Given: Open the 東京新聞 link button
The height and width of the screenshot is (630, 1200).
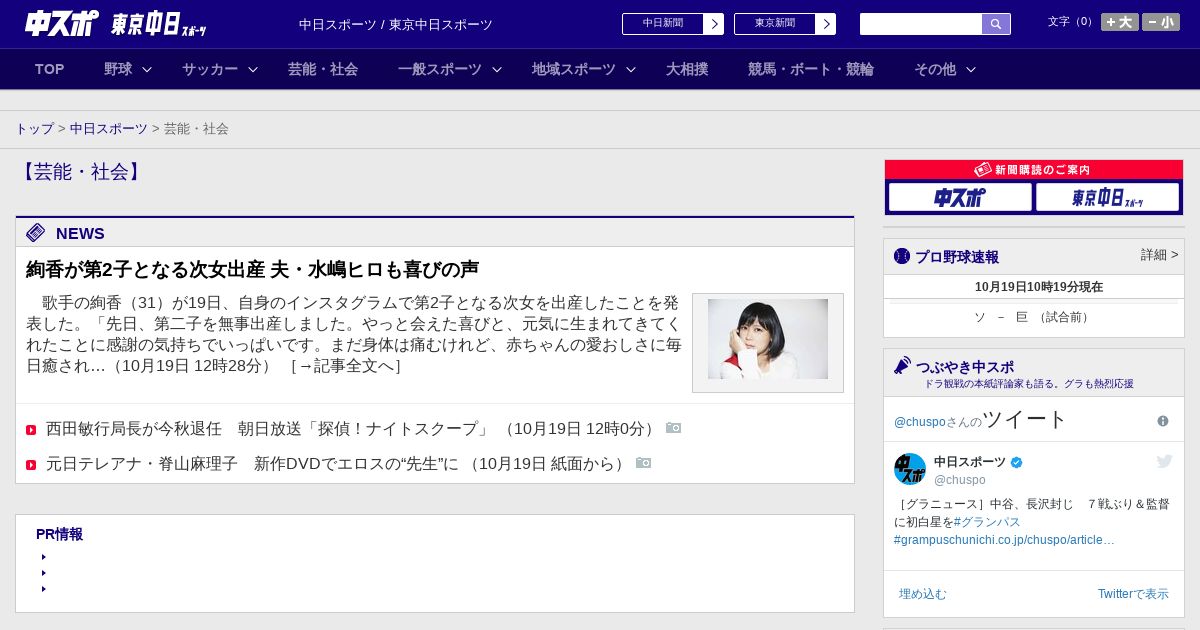Looking at the screenshot, I should (775, 24).
